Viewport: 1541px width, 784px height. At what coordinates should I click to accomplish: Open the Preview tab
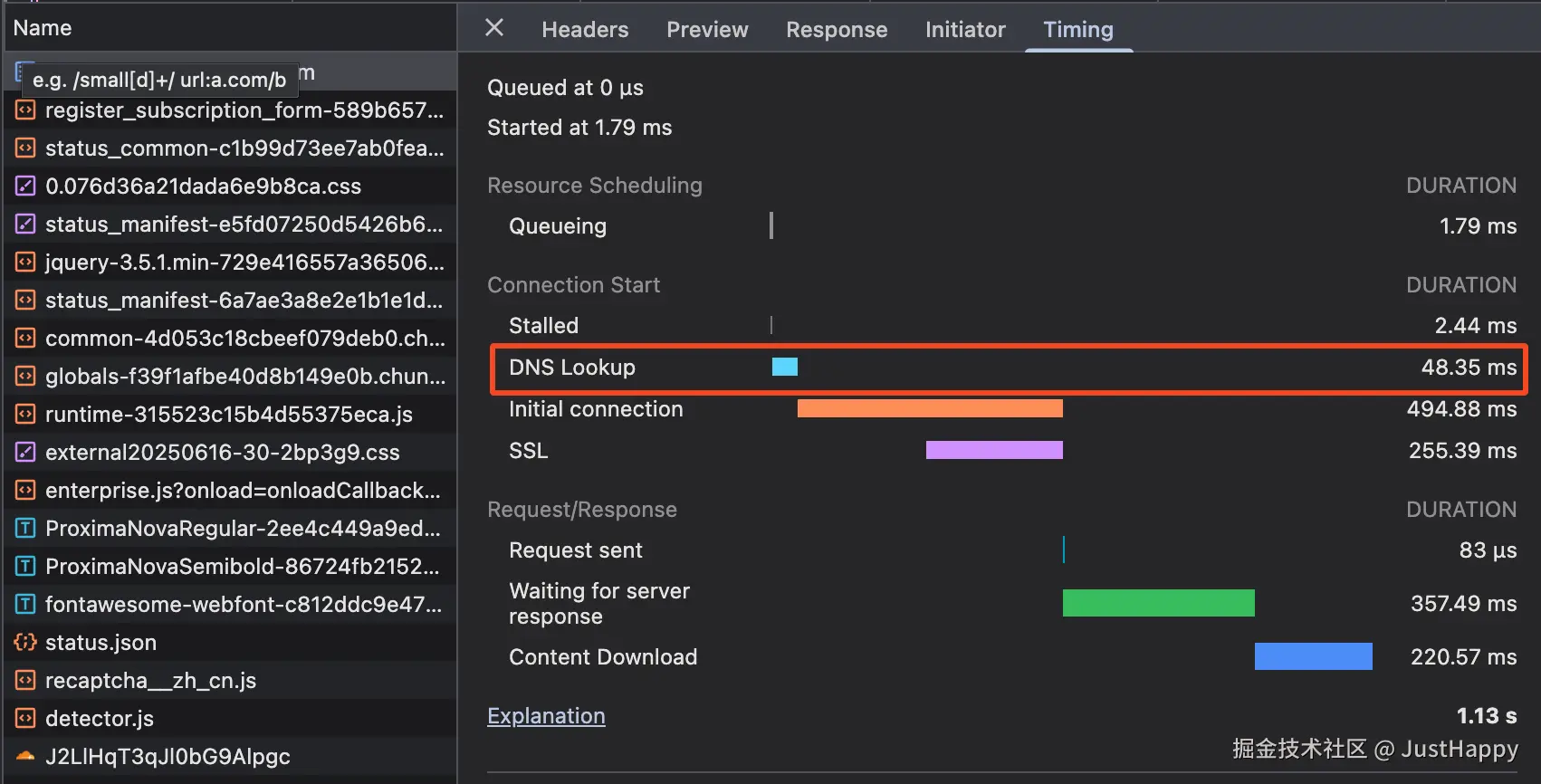pos(707,30)
